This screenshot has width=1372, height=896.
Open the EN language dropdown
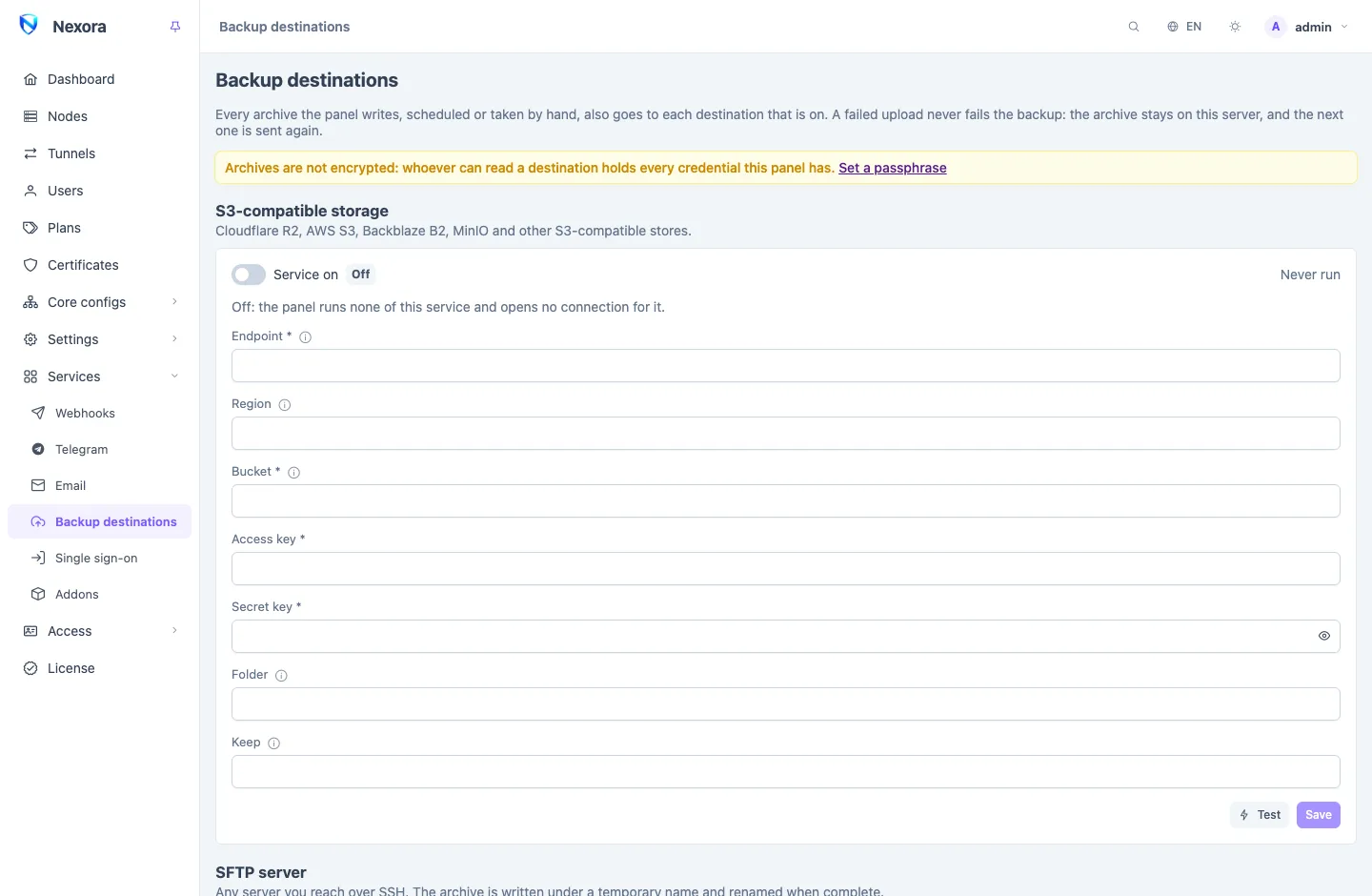[x=1184, y=27]
